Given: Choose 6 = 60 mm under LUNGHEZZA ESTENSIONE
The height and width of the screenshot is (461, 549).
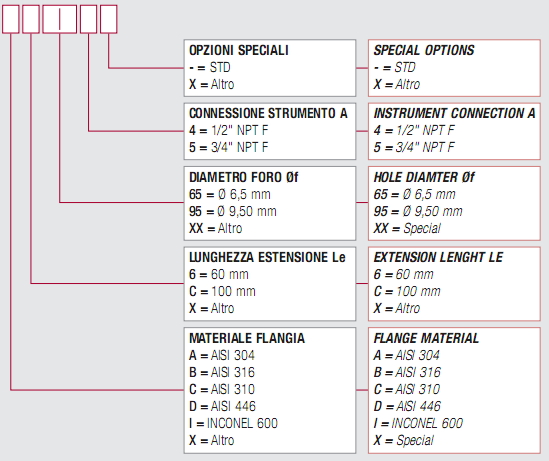Looking at the screenshot, I should point(219,274).
